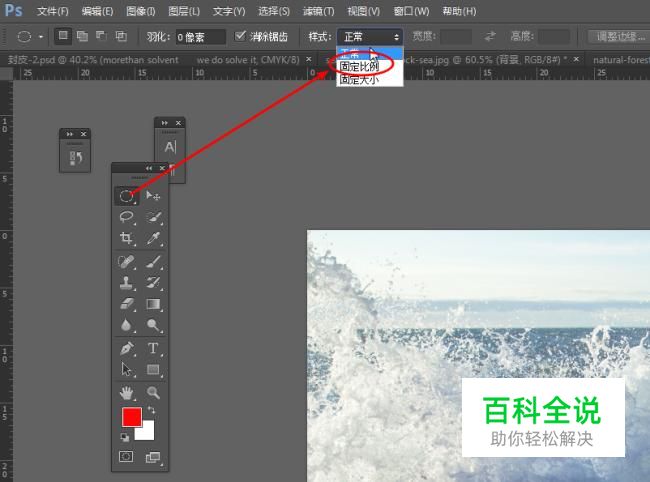Screen dimensions: 650x482
Task: Select the Horizontal Type tool
Action: coord(153,348)
